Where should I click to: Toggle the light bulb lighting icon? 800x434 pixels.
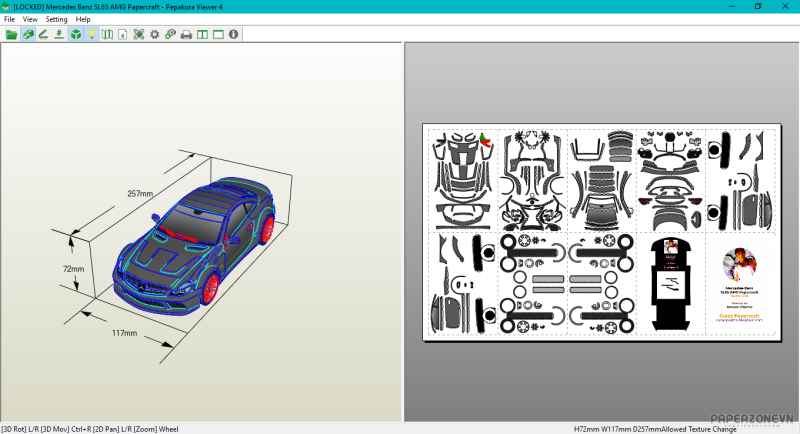(x=91, y=34)
